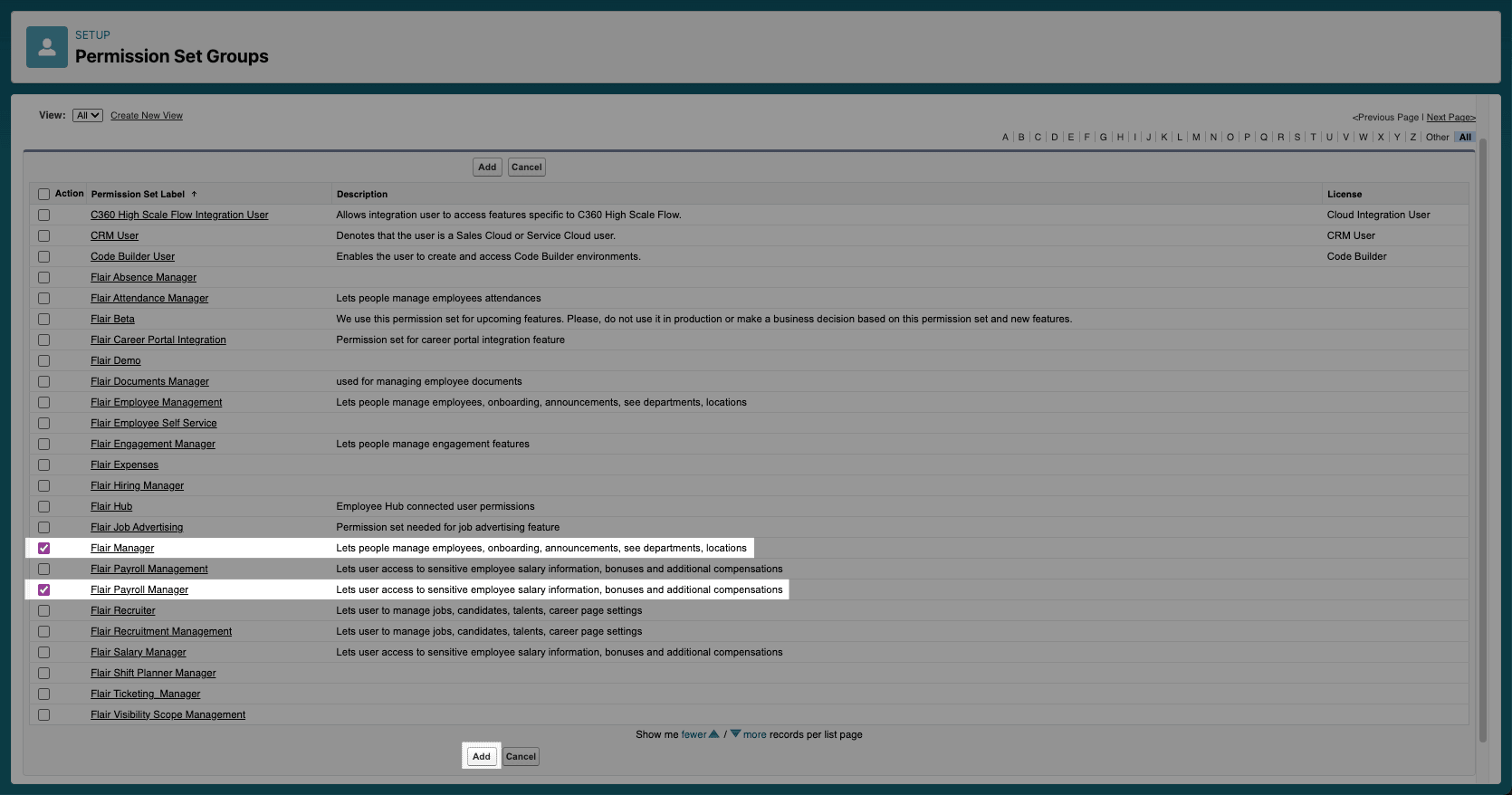Click the top Cancel button
The height and width of the screenshot is (795, 1512).
526,167
